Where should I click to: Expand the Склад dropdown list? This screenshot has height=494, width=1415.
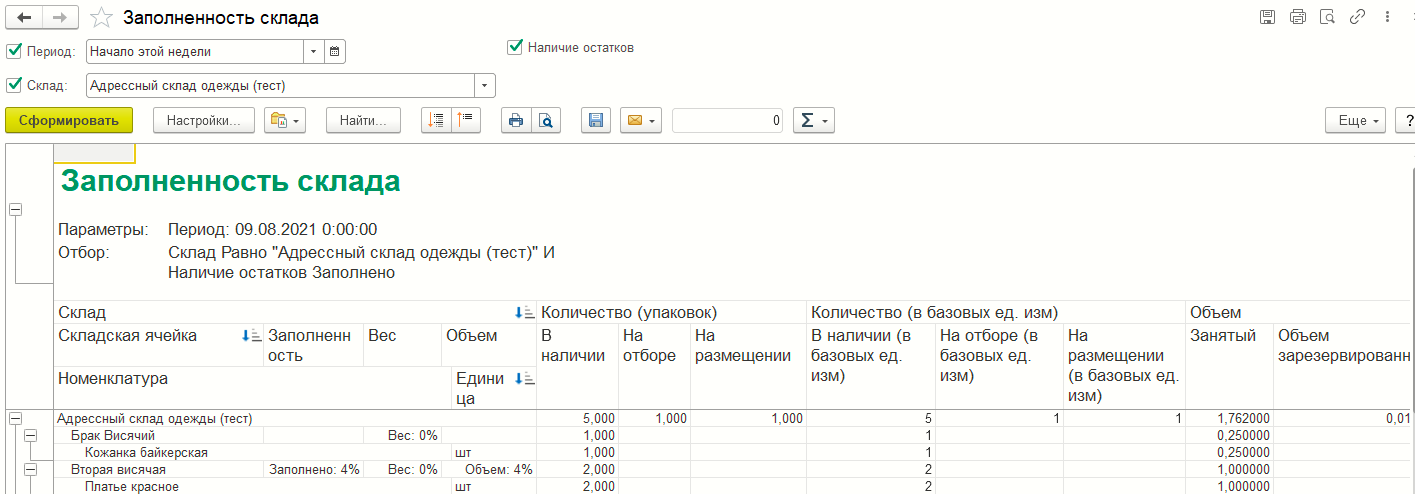coord(485,85)
